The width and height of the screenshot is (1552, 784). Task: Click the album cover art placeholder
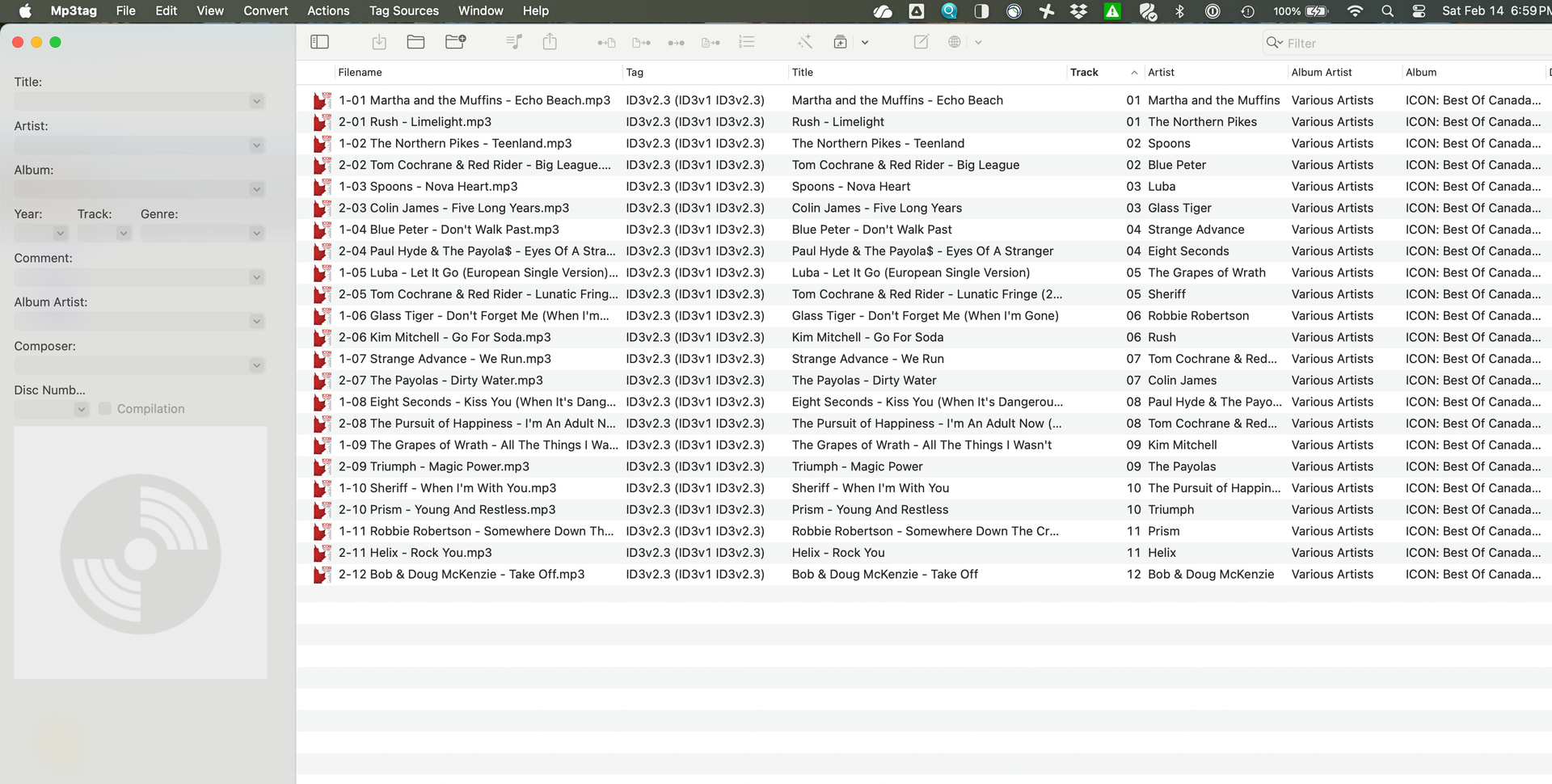(141, 553)
